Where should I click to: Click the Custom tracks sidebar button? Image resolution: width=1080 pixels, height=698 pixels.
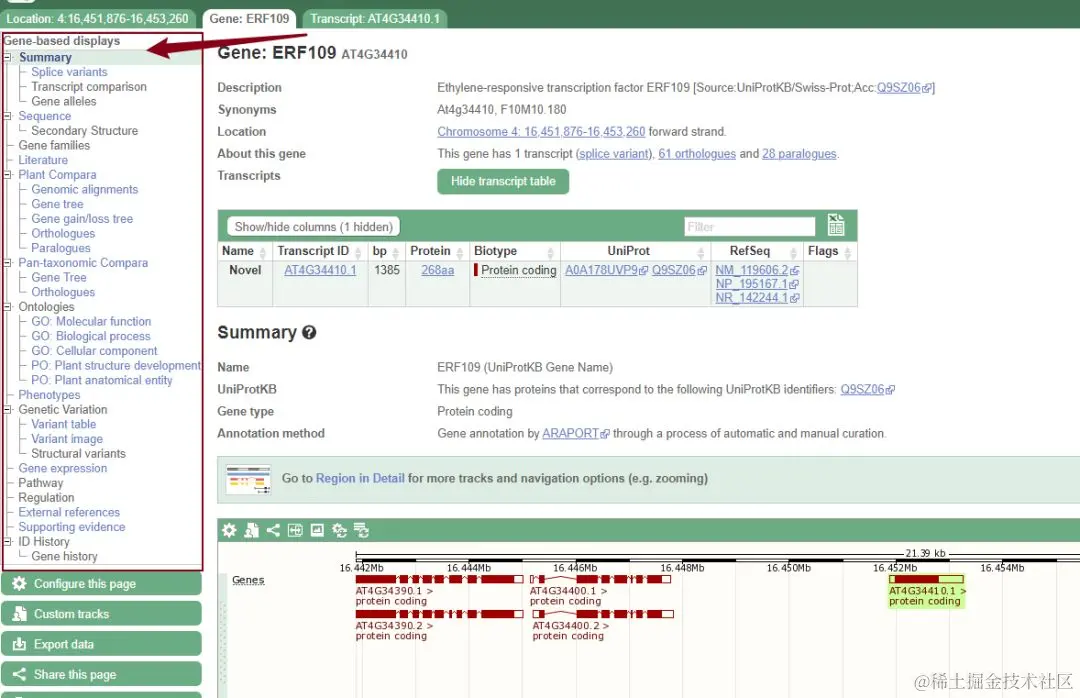point(101,614)
